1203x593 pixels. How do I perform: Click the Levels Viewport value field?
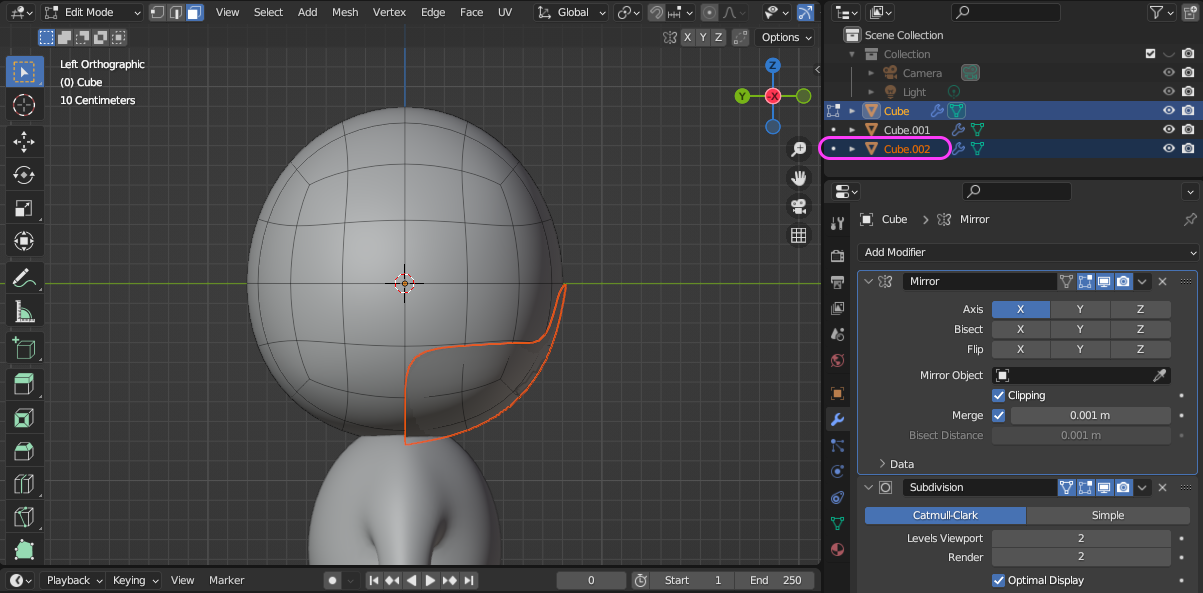[1080, 538]
